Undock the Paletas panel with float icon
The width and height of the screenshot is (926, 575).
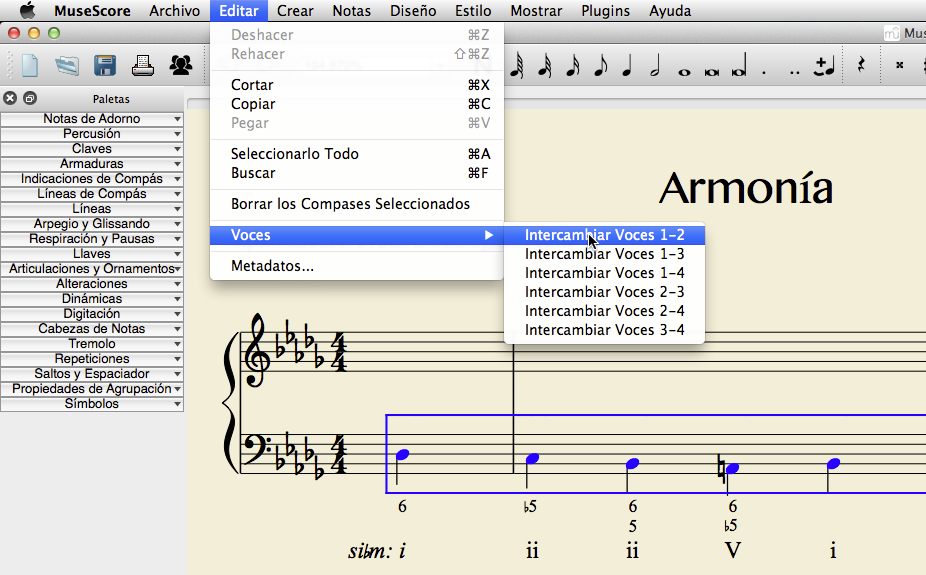tap(30, 98)
